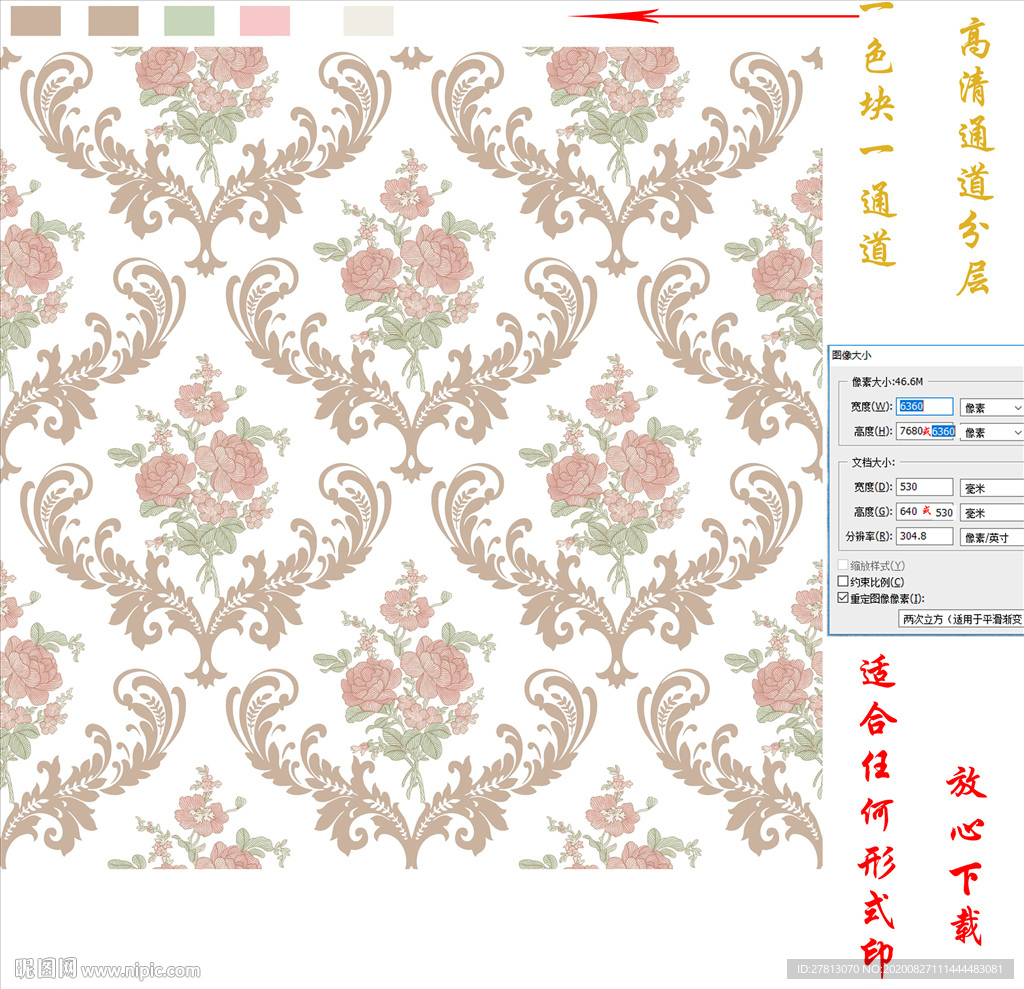
Task: Open the 毫米 unit dropdown for document height
Action: [991, 513]
